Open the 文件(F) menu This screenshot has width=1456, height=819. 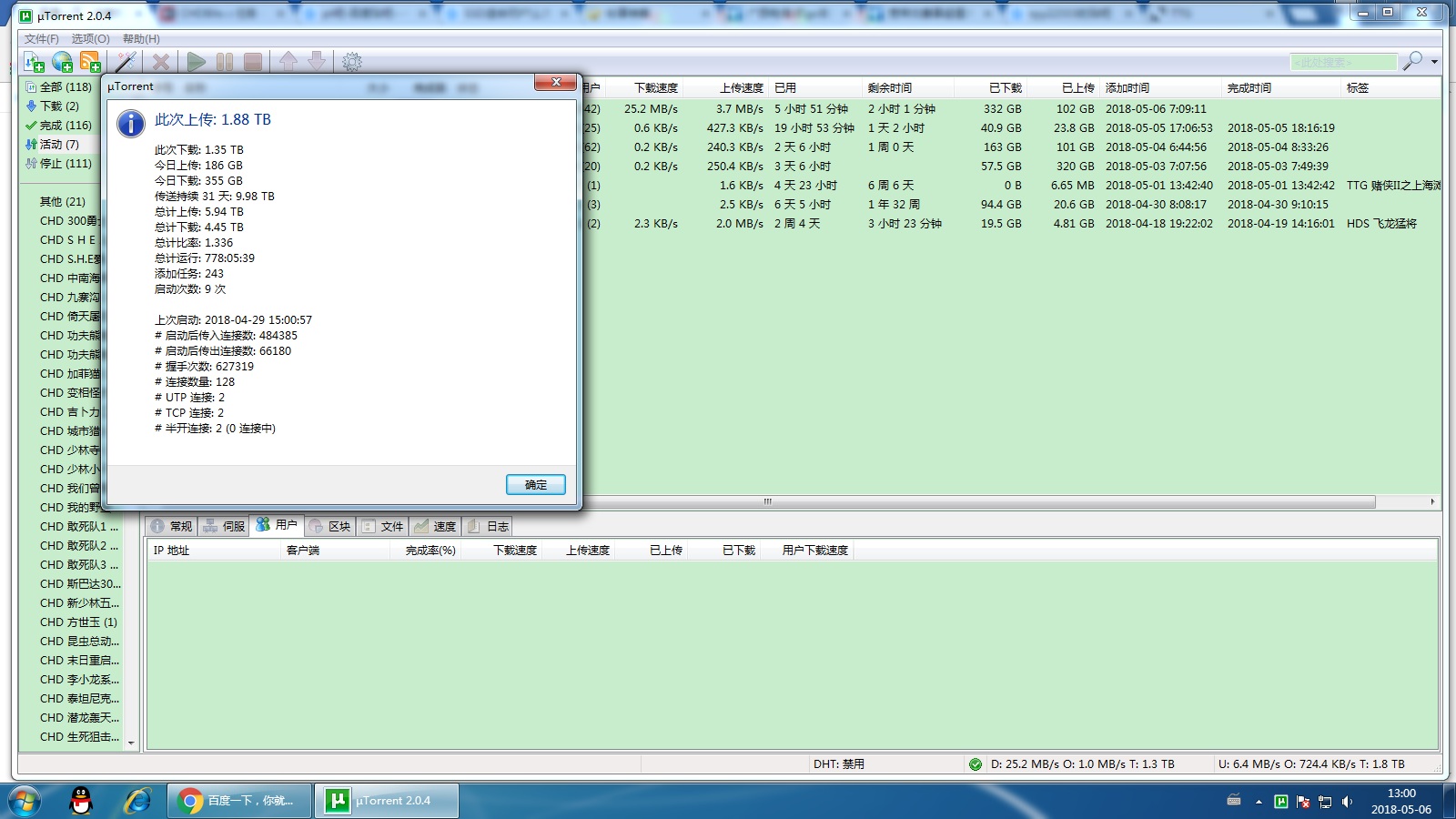pos(42,38)
